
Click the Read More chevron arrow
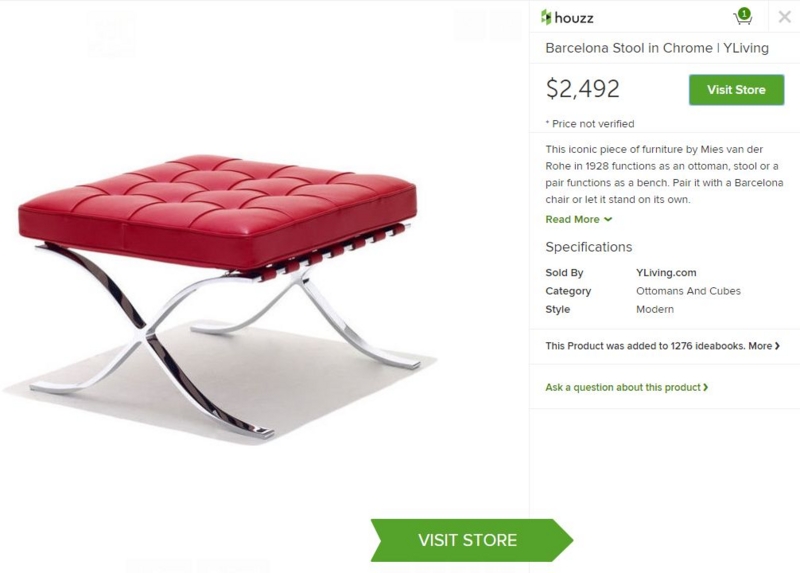click(608, 219)
